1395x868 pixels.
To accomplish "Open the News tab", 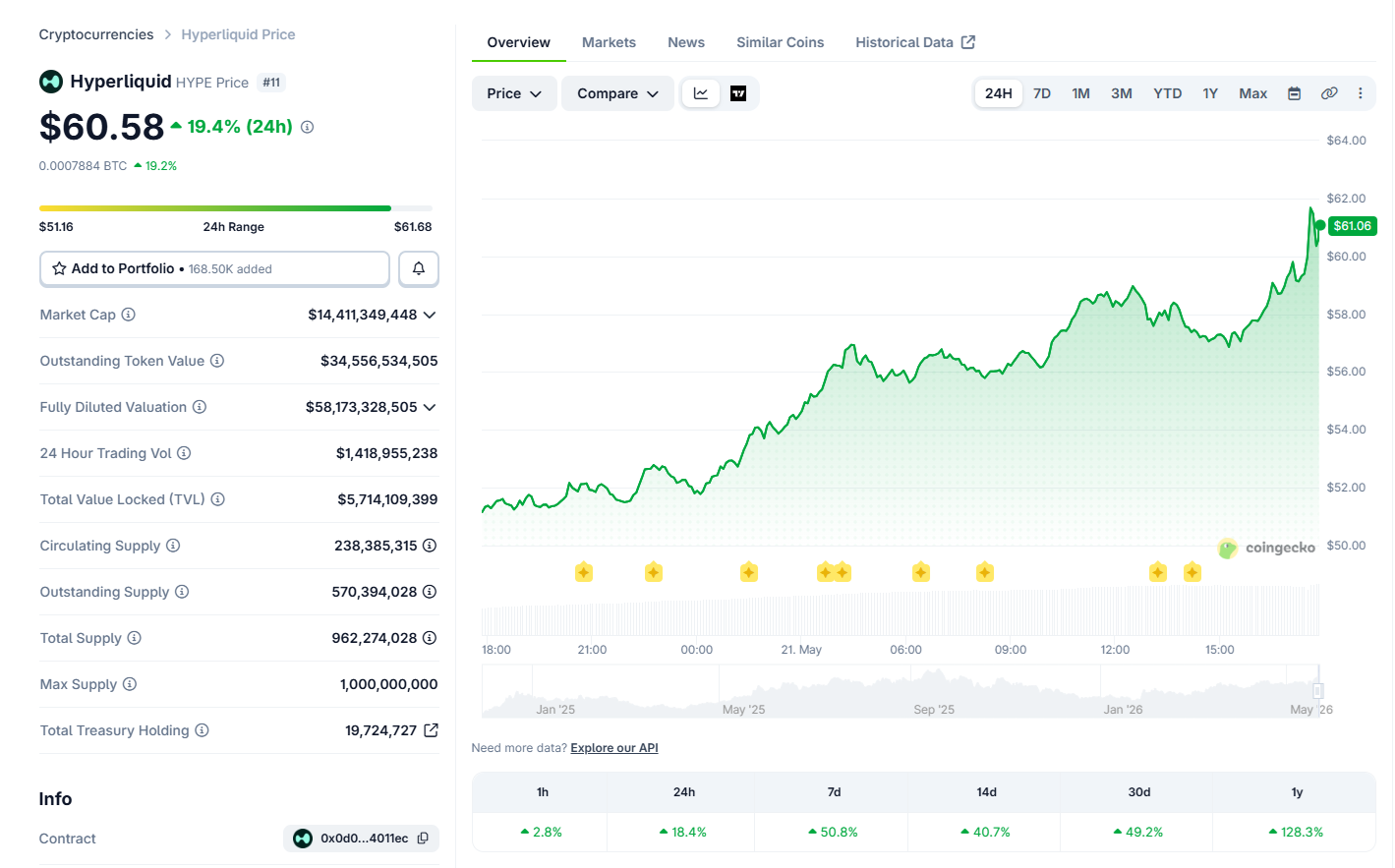I will click(686, 42).
